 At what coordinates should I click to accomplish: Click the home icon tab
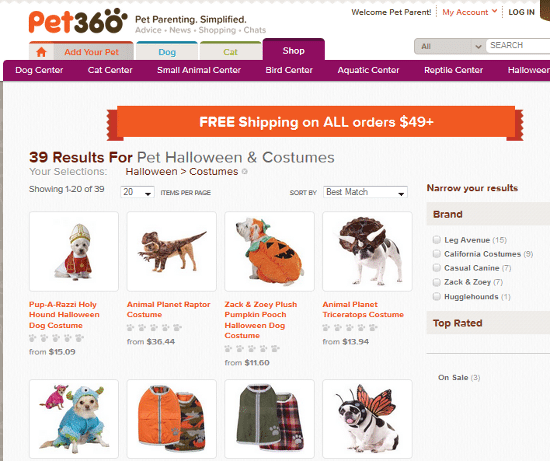[41, 52]
